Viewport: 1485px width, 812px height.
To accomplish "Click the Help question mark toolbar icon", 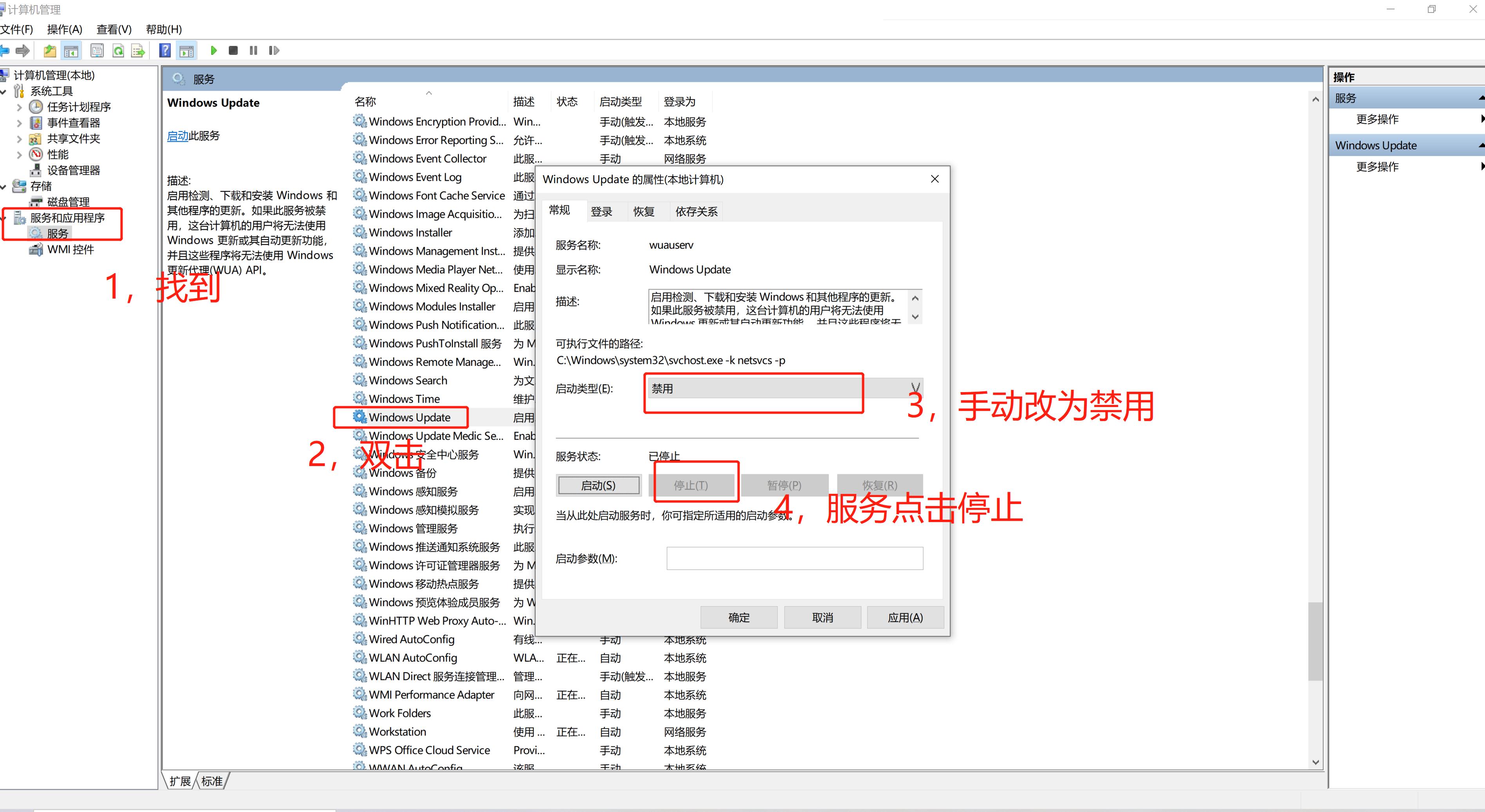I will click(x=165, y=51).
